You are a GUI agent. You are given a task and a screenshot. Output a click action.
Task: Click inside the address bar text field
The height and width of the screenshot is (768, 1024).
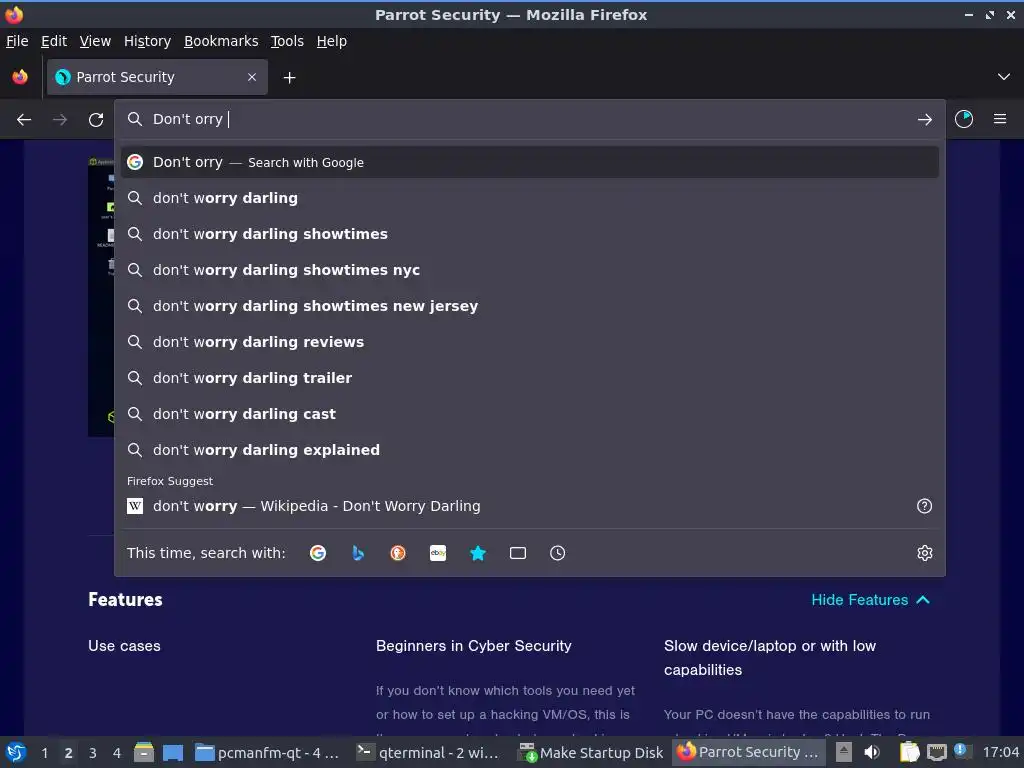click(x=529, y=119)
